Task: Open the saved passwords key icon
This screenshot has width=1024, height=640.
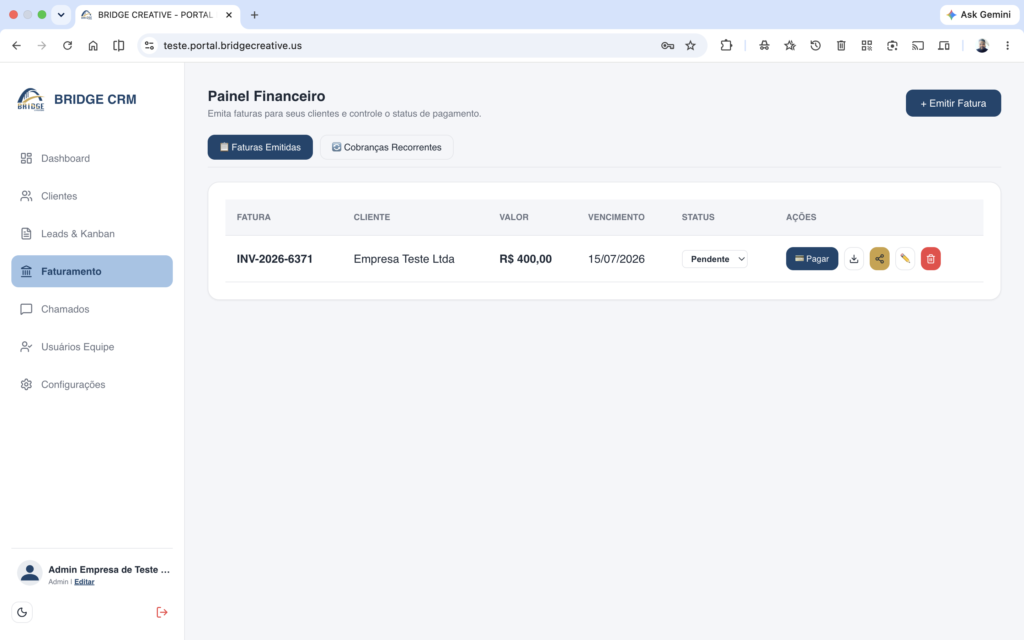Action: (x=667, y=46)
